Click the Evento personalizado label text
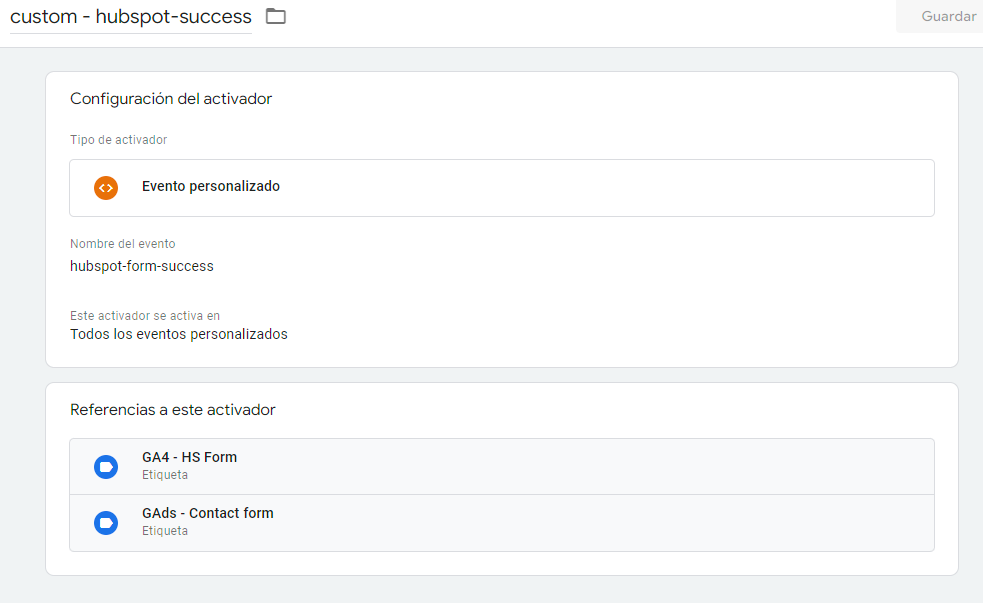This screenshot has width=983, height=603. pyautogui.click(x=211, y=186)
